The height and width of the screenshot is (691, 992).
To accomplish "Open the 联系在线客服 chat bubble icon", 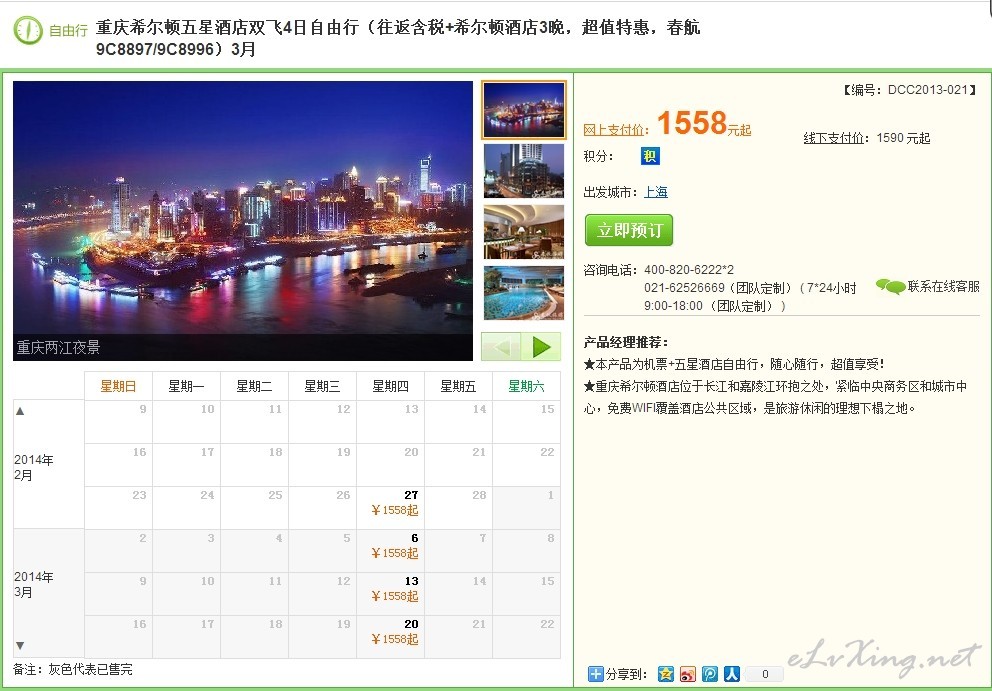I will tap(890, 287).
